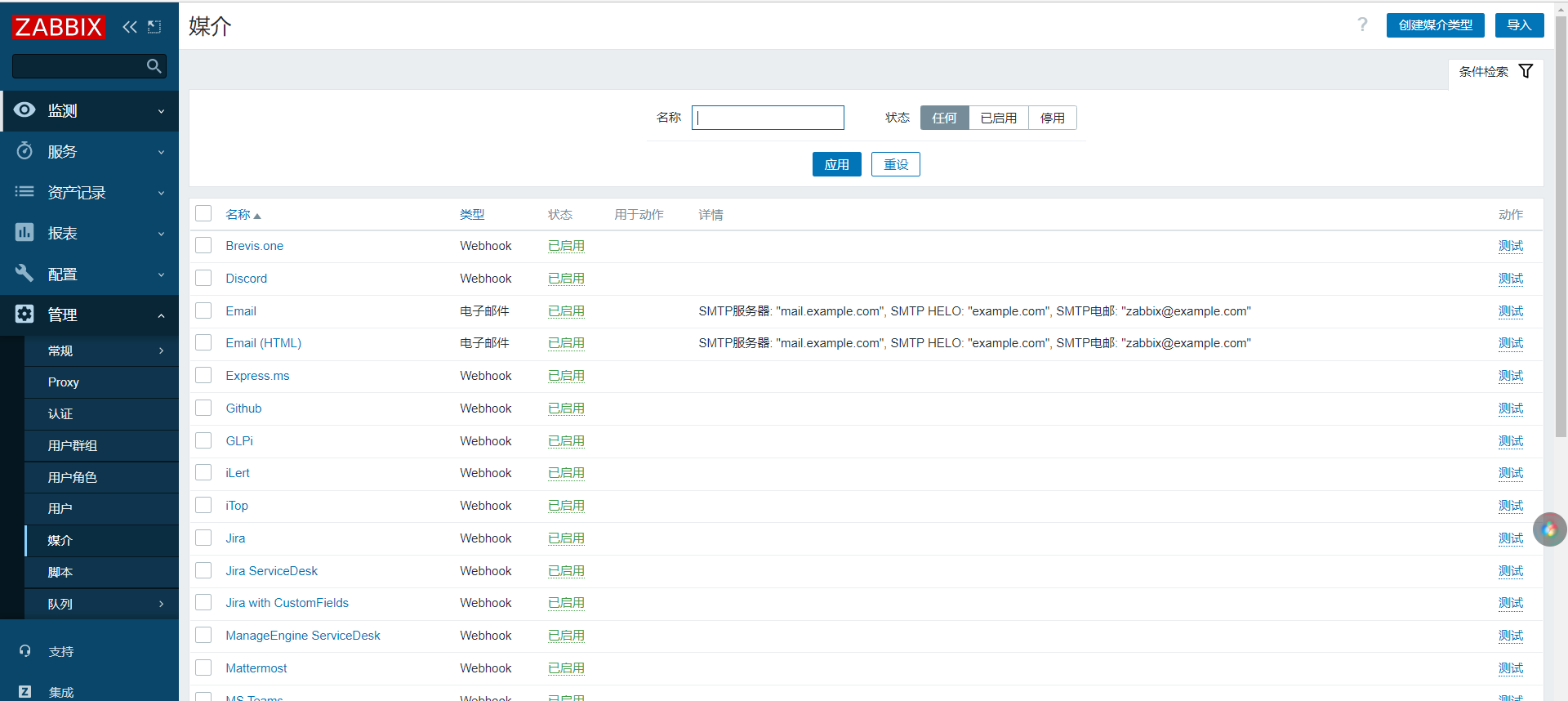Click the 导入 button
The width and height of the screenshot is (1568, 701).
tap(1519, 25)
